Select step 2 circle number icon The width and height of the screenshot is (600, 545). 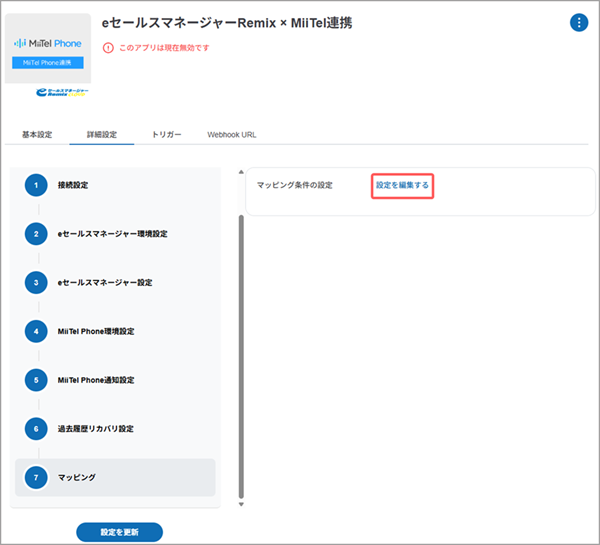click(x=37, y=234)
